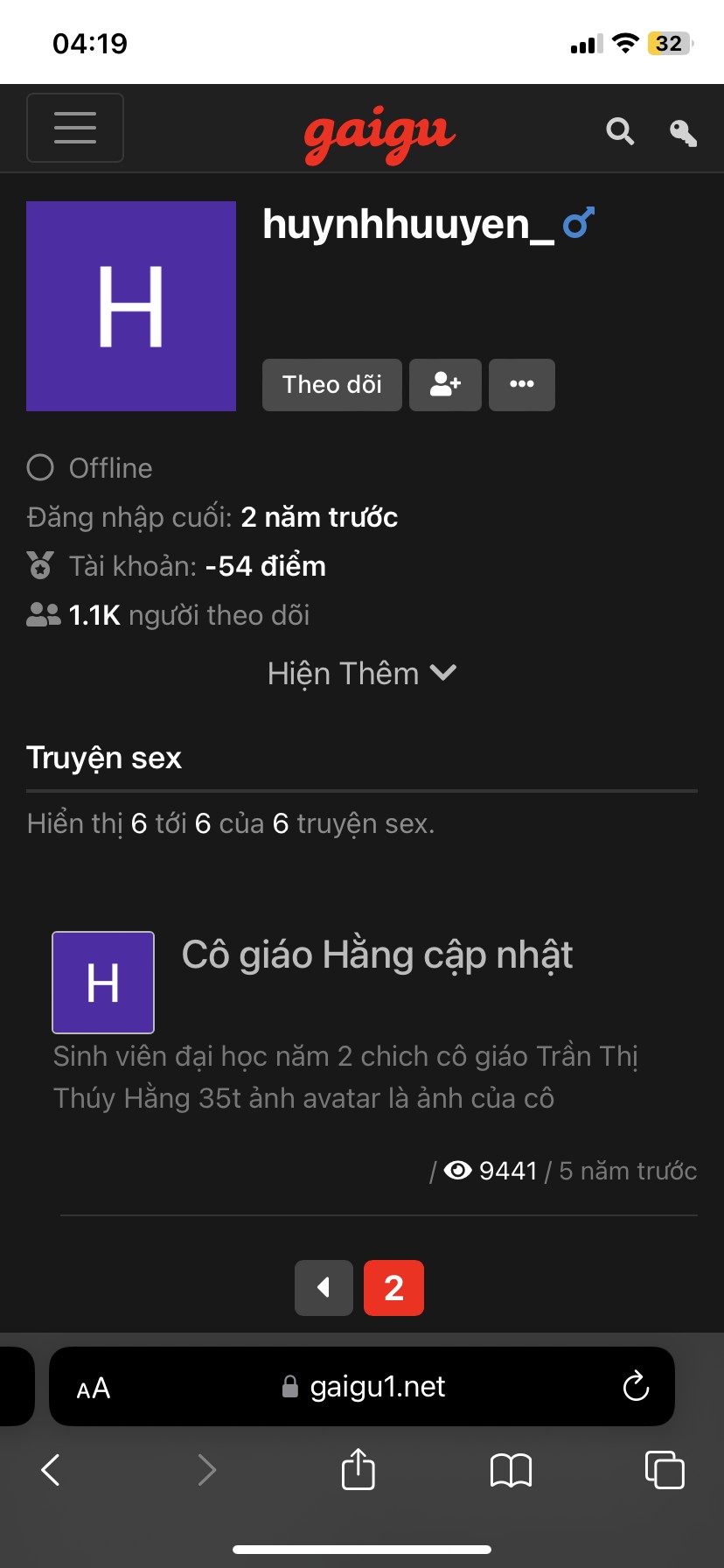
Task: Click the purple H profile avatar
Action: [x=131, y=306]
